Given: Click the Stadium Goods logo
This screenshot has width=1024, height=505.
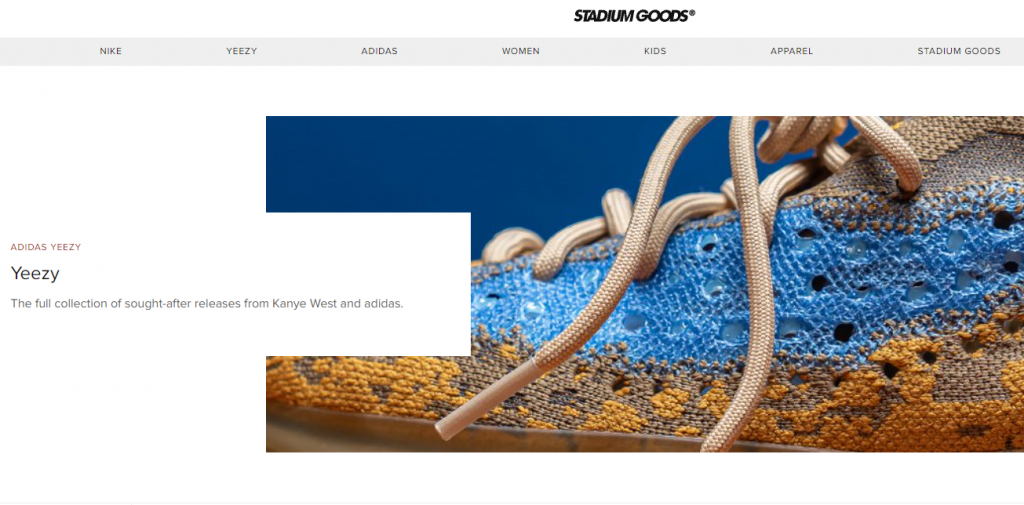Looking at the screenshot, I should click(x=633, y=16).
